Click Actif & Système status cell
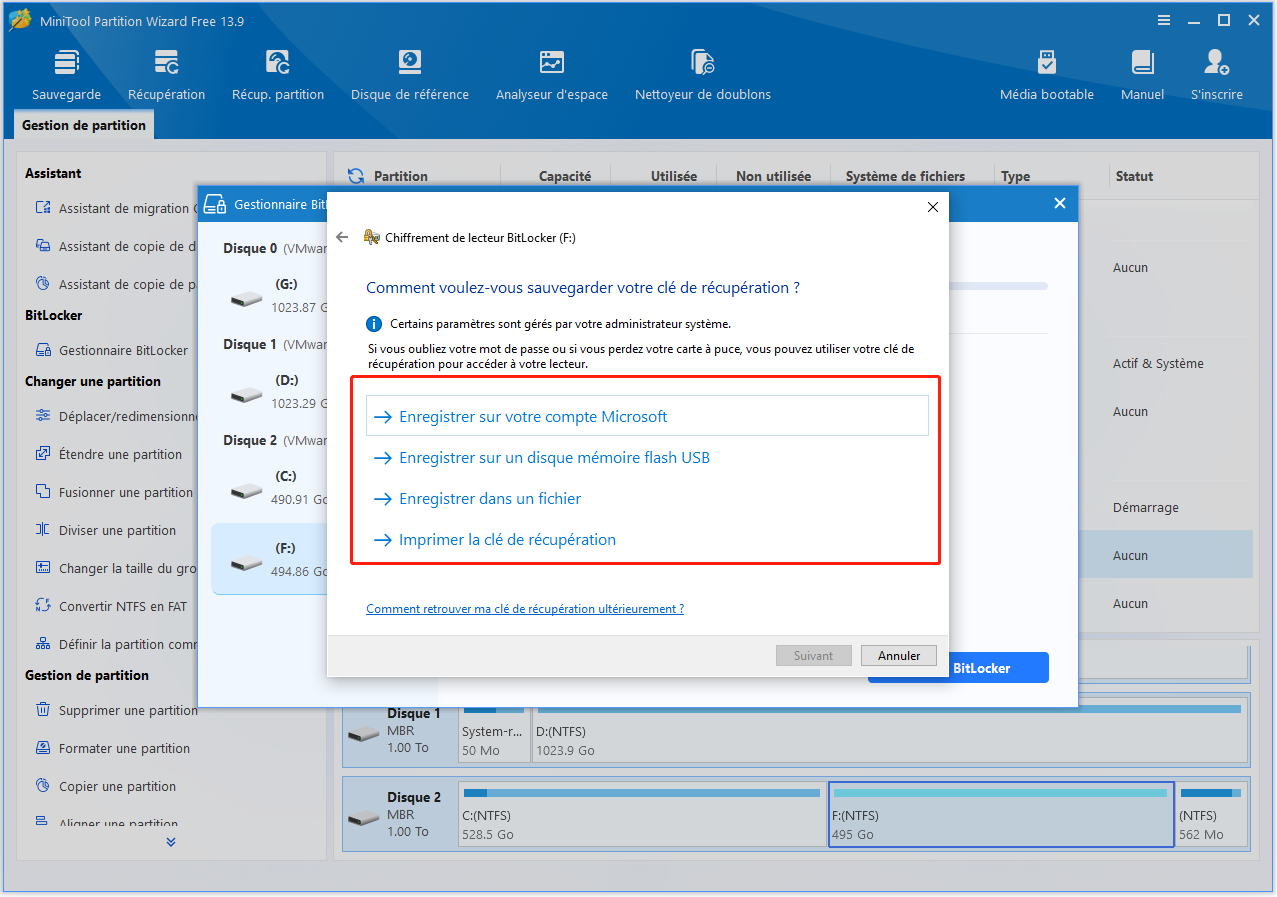The height and width of the screenshot is (897, 1277). click(1158, 363)
